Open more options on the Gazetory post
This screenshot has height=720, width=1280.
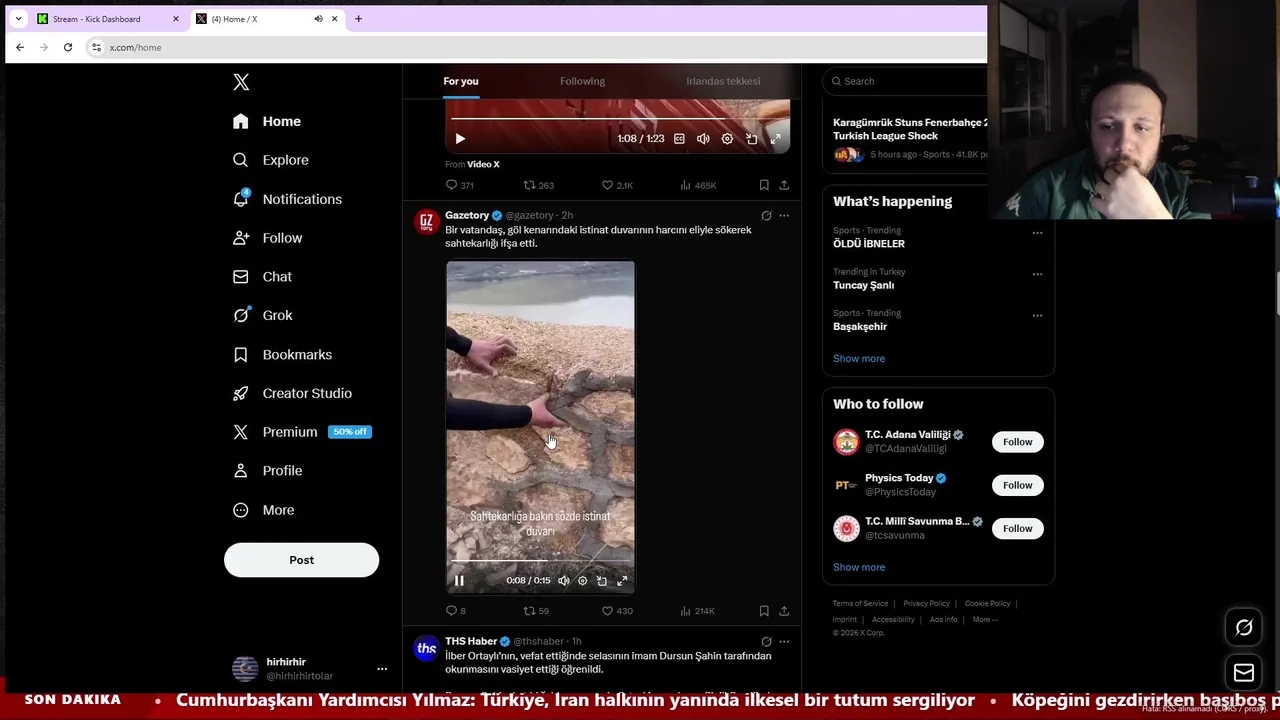784,215
